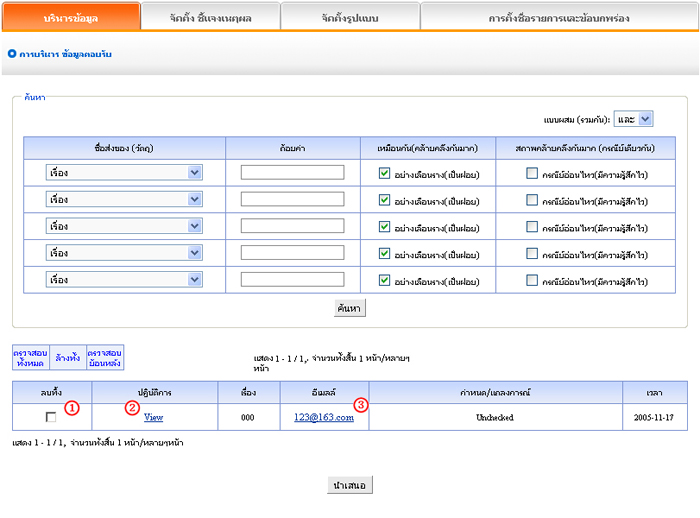This screenshot has width=700, height=518.
Task: Enable the third row case sensitive checkbox
Action: tap(532, 226)
